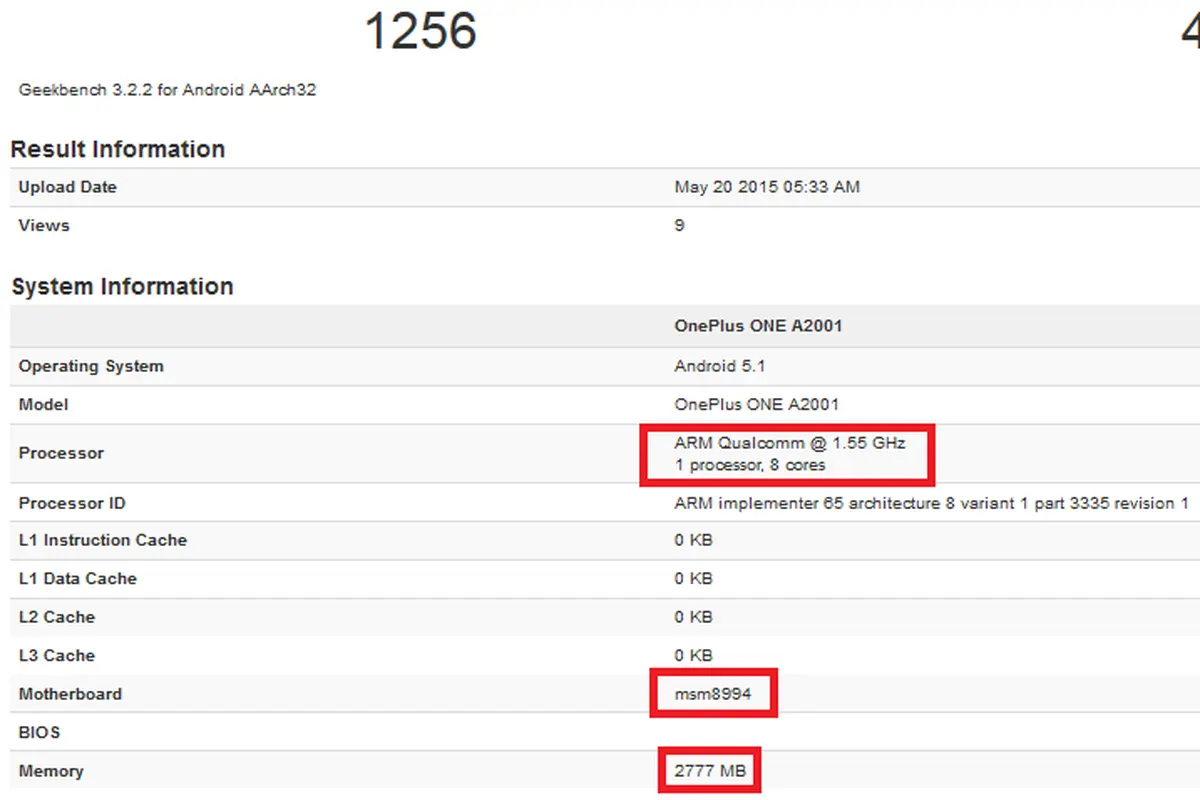Screen dimensions: 1200x800
Task: Click the Model row label
Action: point(43,404)
